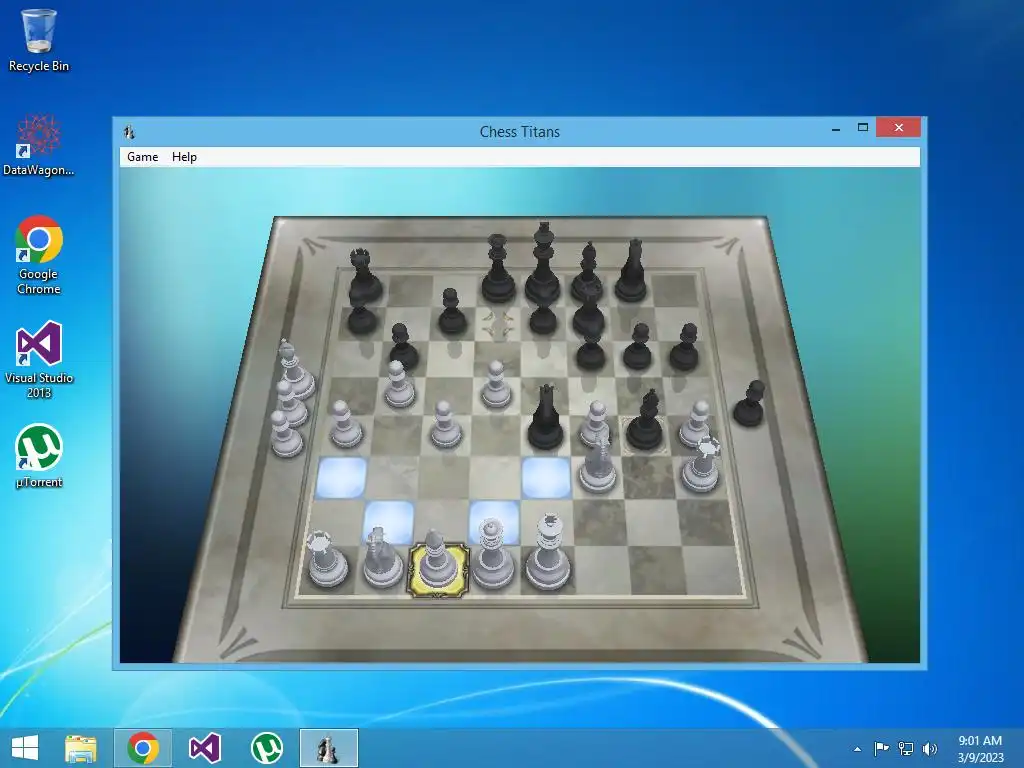The width and height of the screenshot is (1024, 768).
Task: Select the white knight on f3
Action: 598,465
